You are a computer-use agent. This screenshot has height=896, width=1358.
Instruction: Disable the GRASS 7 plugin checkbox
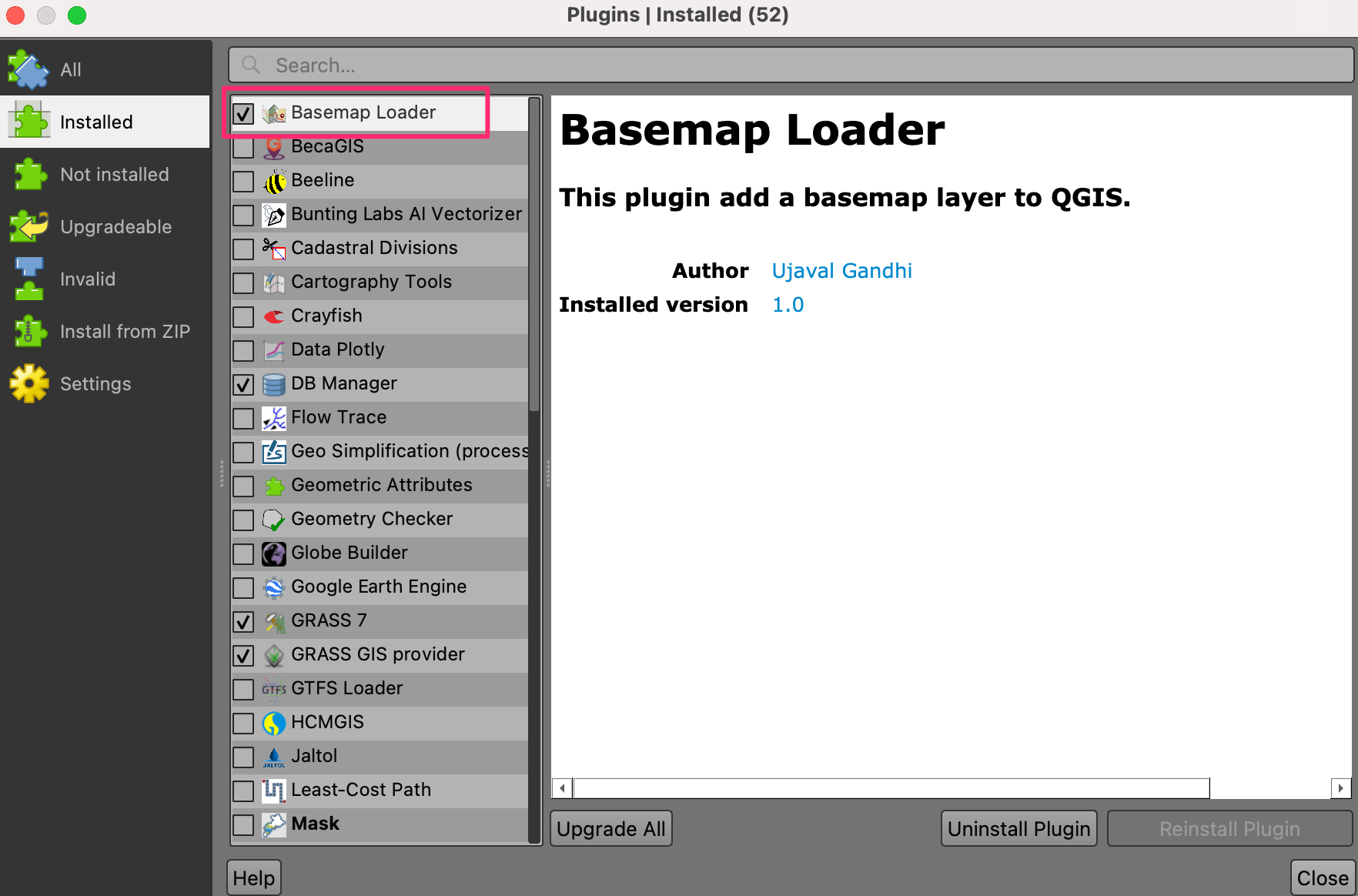[x=243, y=622]
